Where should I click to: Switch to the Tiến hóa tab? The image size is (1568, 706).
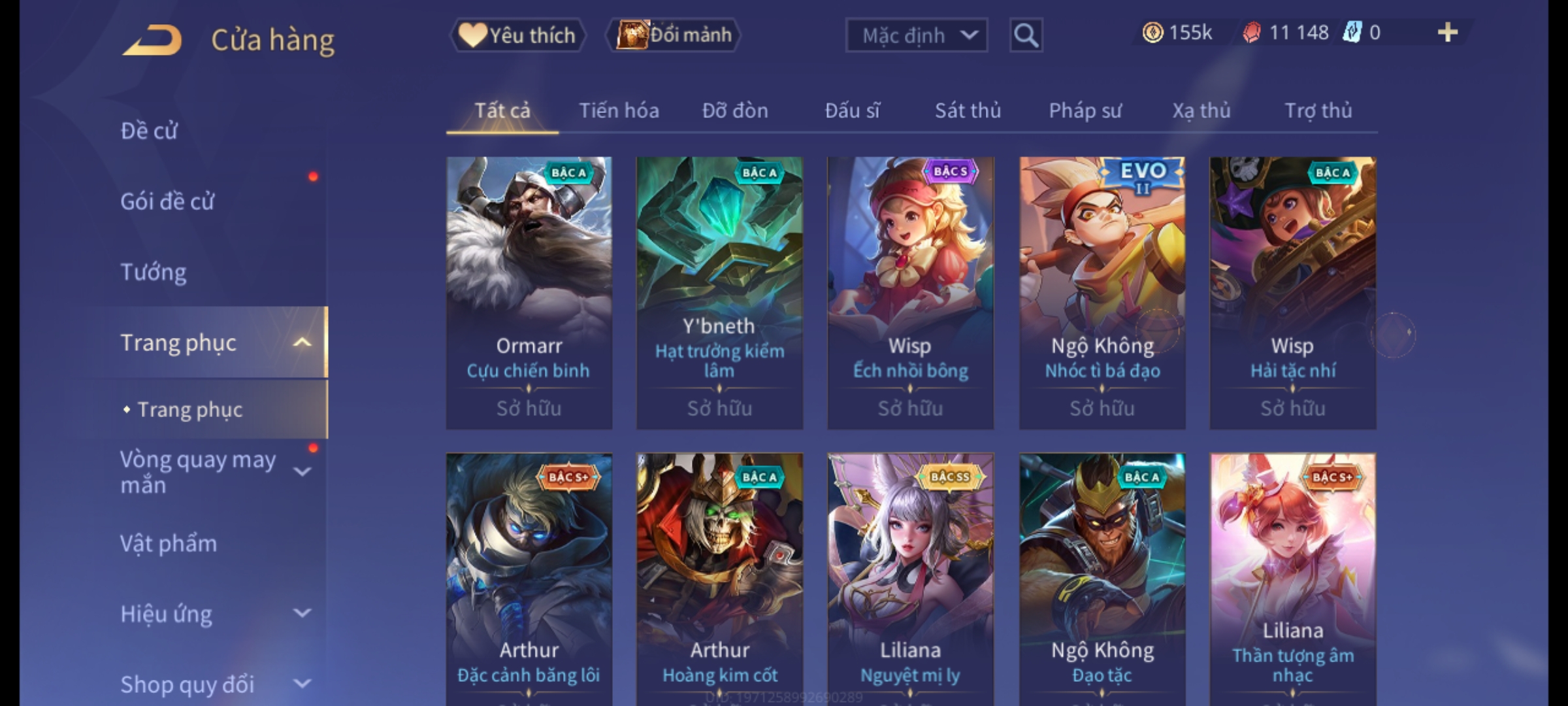[x=619, y=110]
